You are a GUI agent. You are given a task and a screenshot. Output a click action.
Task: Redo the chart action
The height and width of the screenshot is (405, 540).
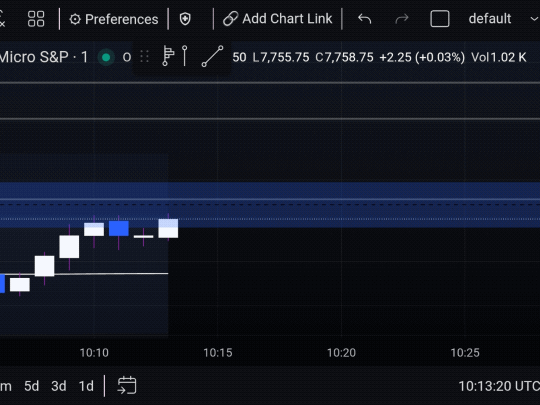[402, 19]
